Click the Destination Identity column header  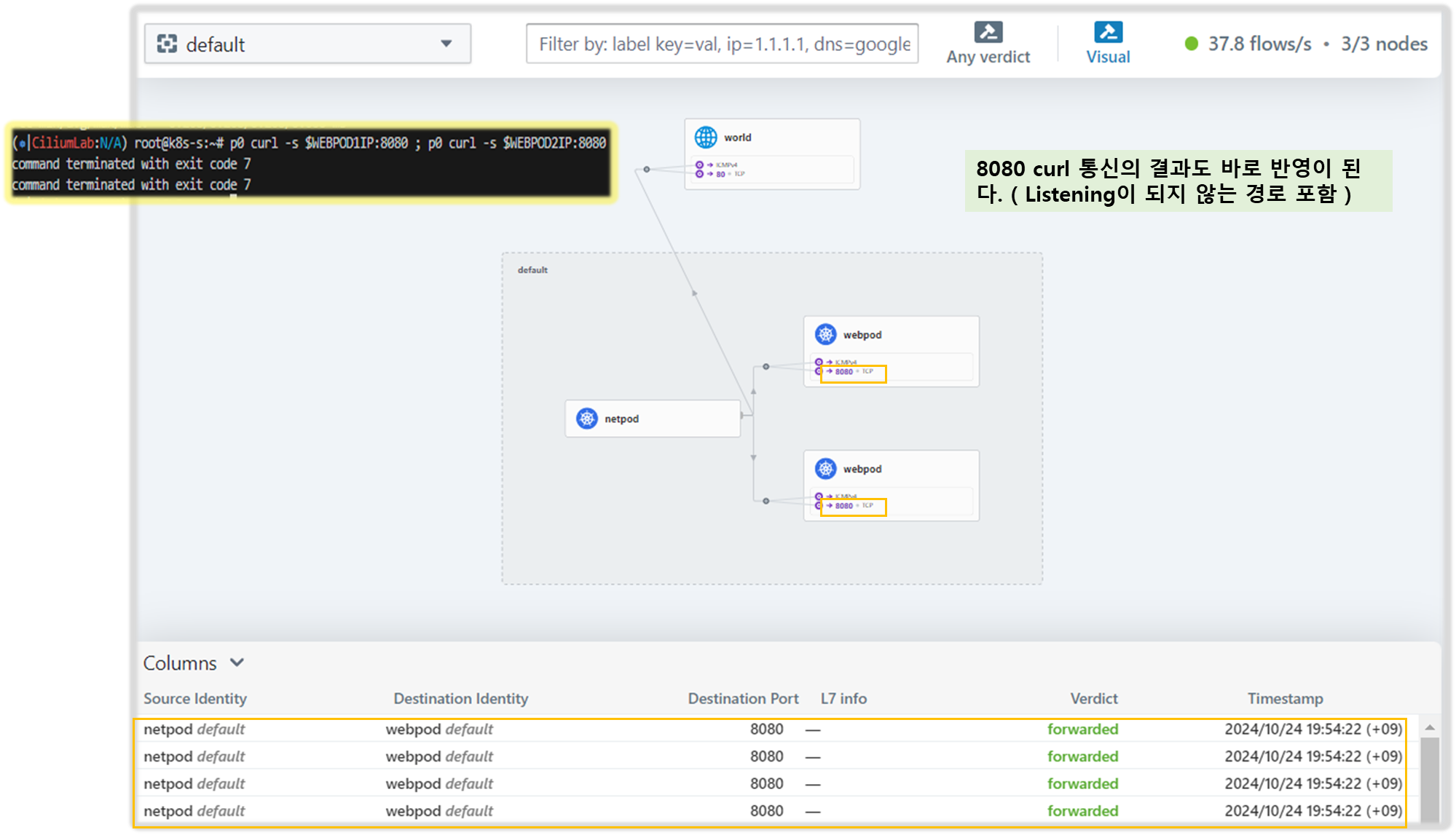pos(460,699)
